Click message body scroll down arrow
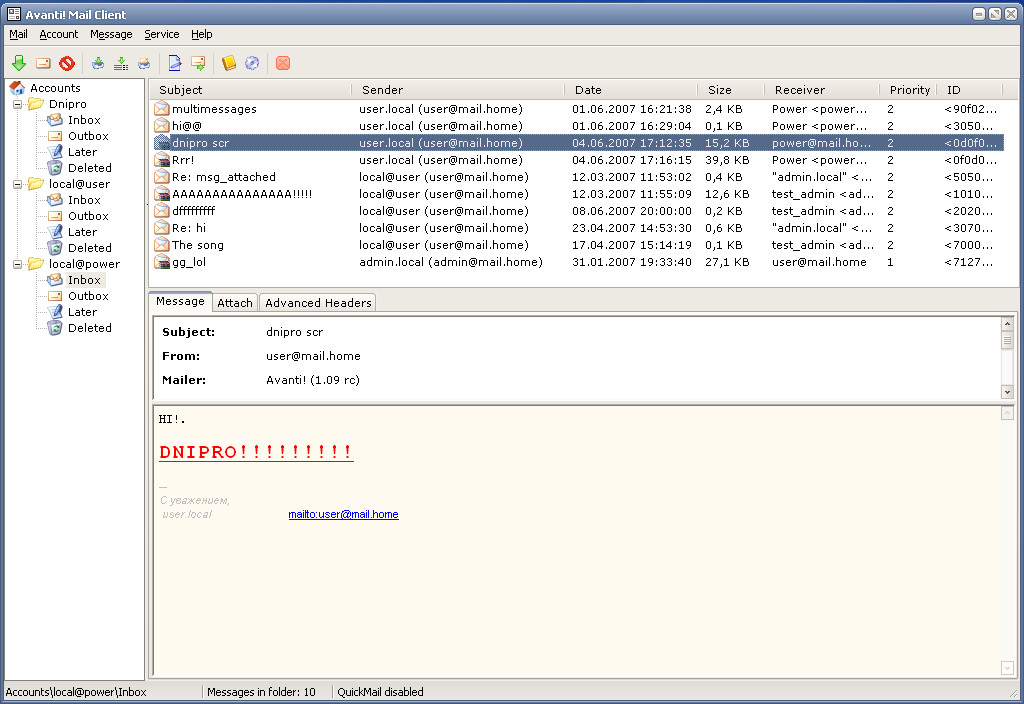Image resolution: width=1024 pixels, height=704 pixels. click(x=1007, y=668)
